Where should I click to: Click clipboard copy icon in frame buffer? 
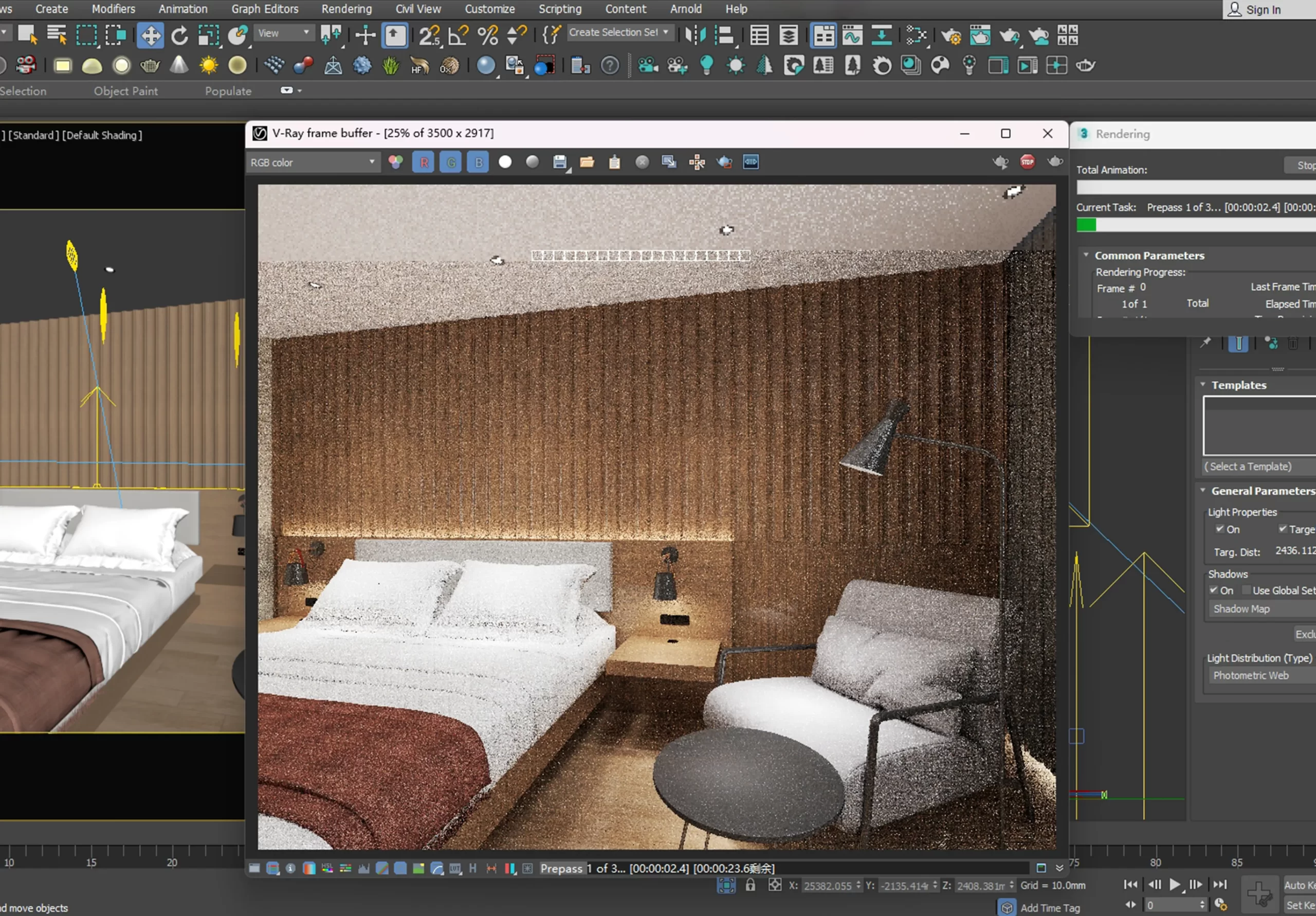click(614, 163)
